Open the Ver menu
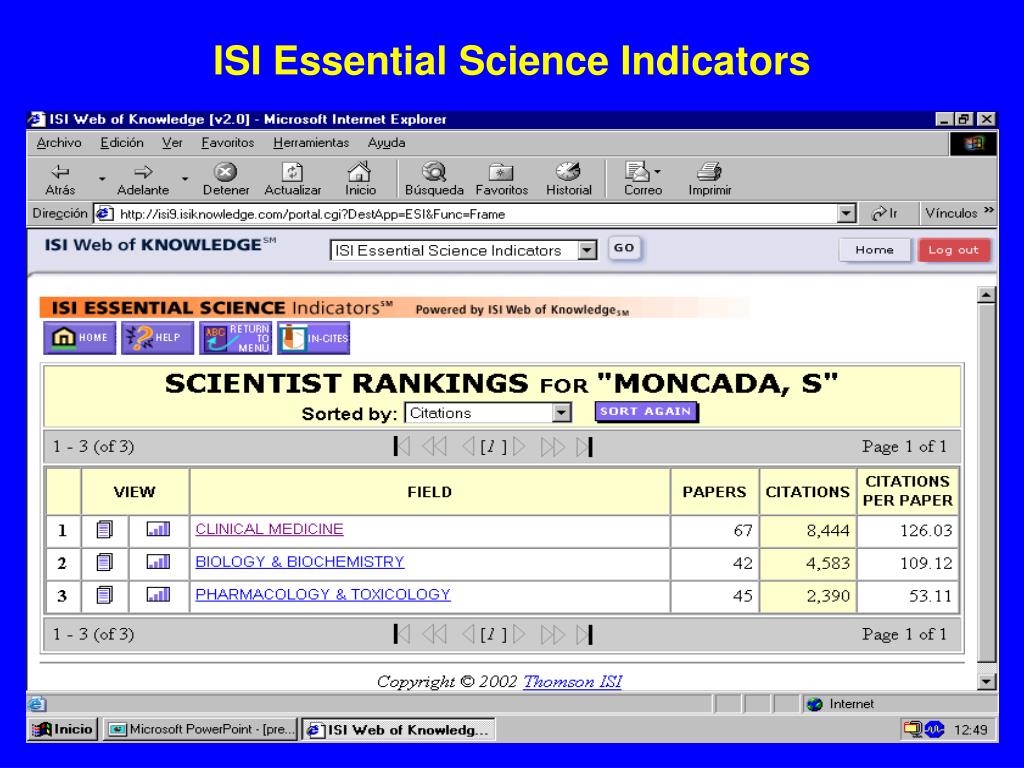The width and height of the screenshot is (1024, 768). pyautogui.click(x=172, y=142)
